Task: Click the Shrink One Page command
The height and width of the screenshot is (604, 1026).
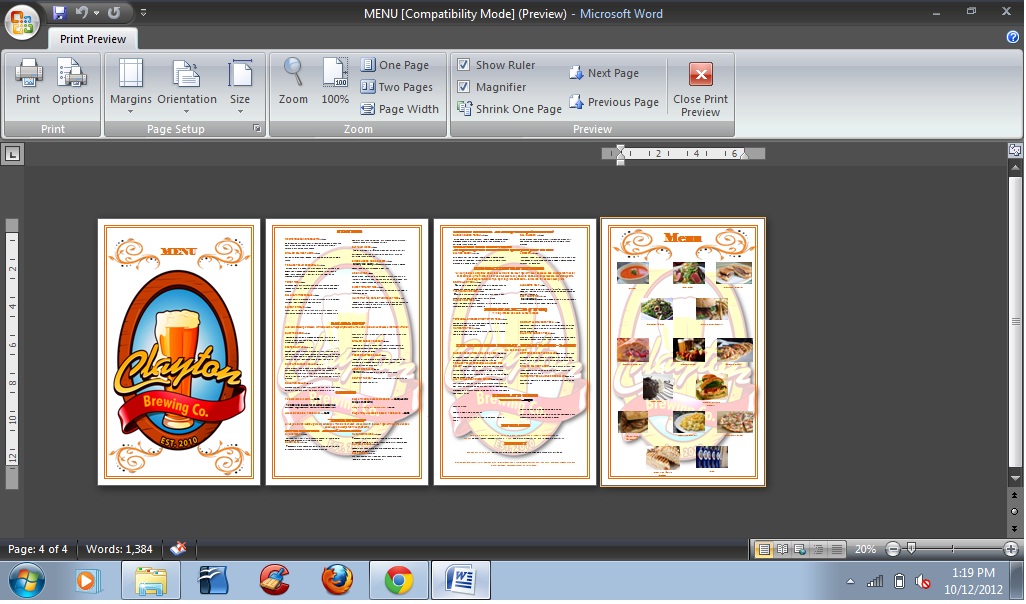Action: pos(509,109)
